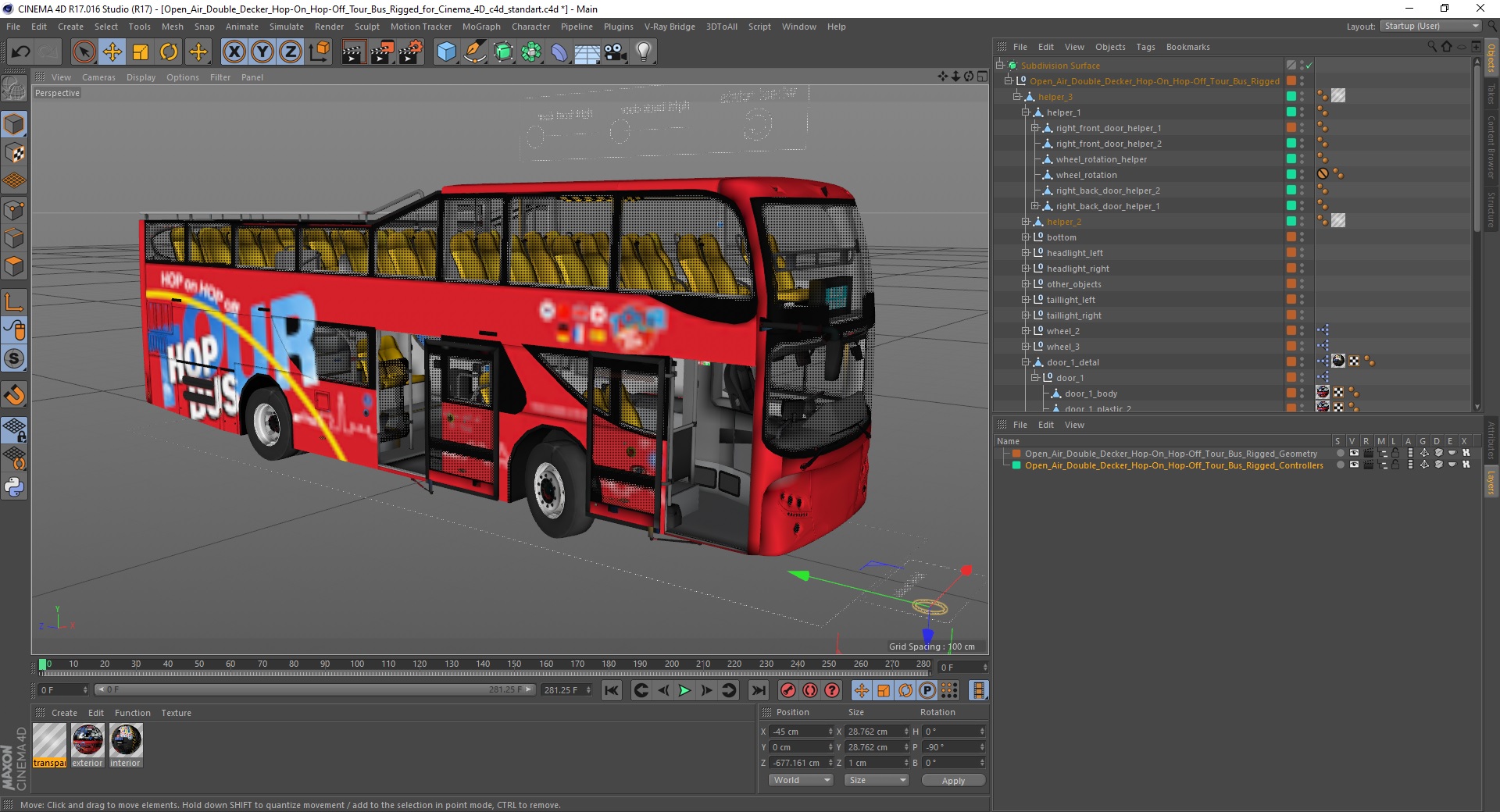The image size is (1500, 812).
Task: Click Render View clapperboard icon
Action: point(353,52)
